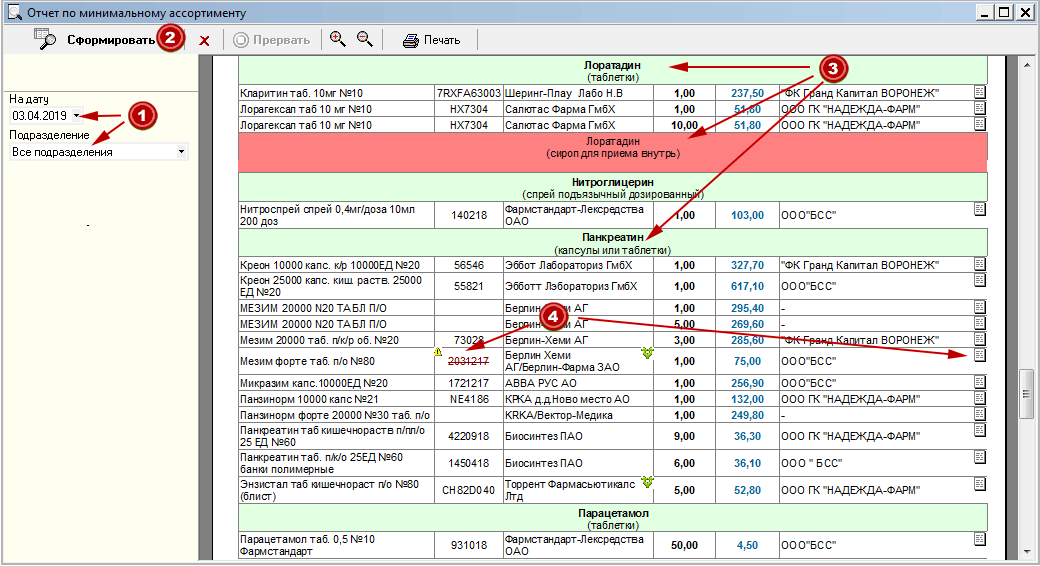Click the vertical scrollbar thumb

coord(1027,393)
